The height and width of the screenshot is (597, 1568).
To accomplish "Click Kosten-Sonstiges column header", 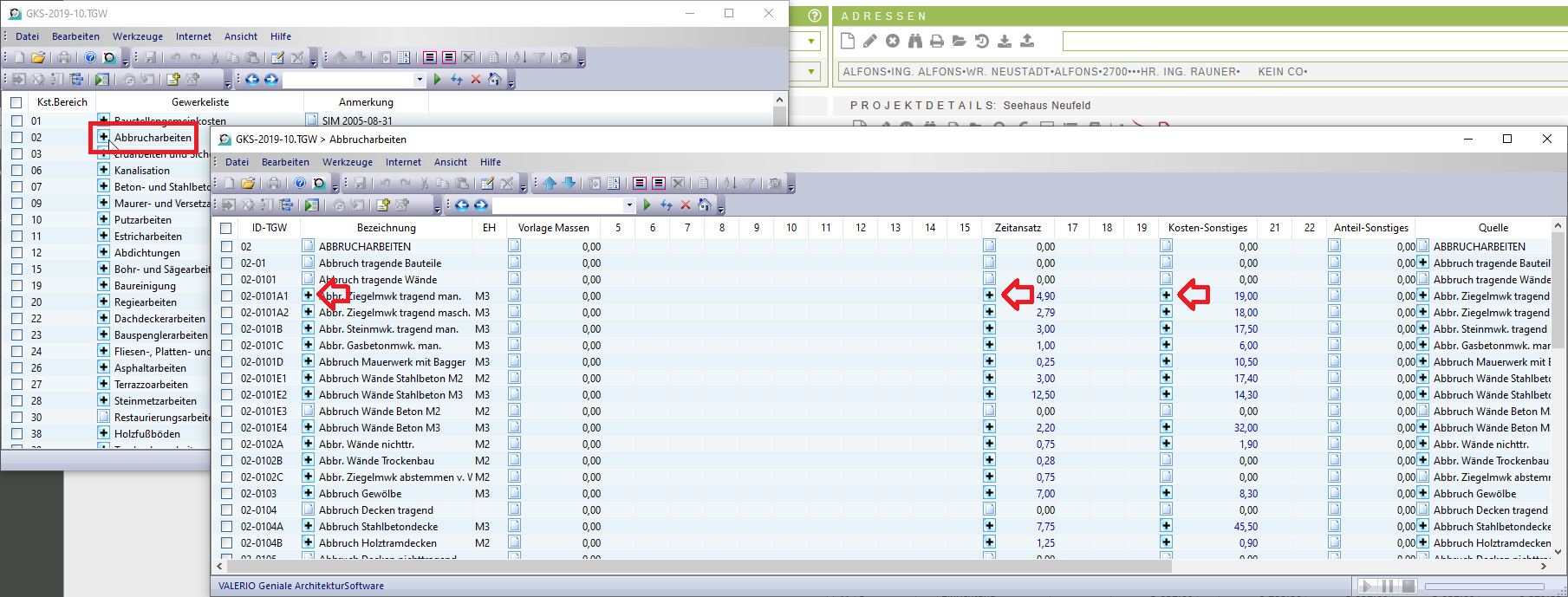I will point(1207,228).
